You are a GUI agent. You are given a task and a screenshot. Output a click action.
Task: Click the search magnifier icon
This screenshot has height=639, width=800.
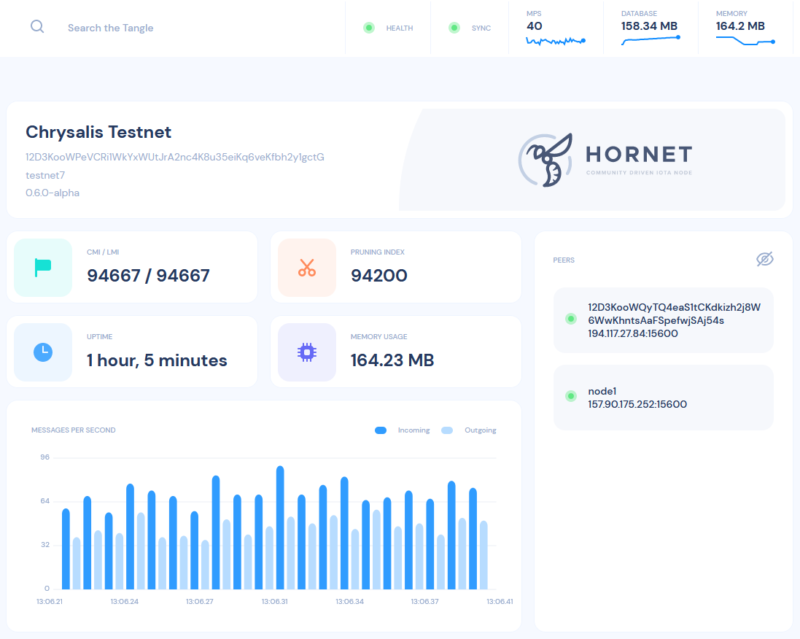point(38,27)
